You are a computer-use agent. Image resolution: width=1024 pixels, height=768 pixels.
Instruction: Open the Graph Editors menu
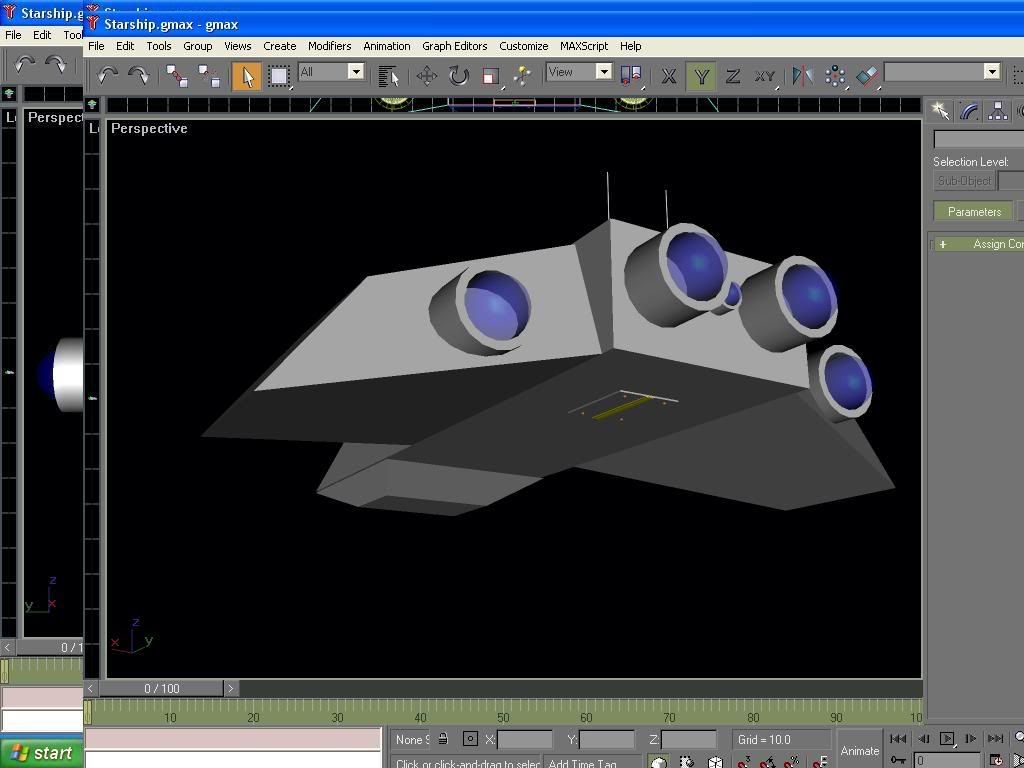(455, 46)
